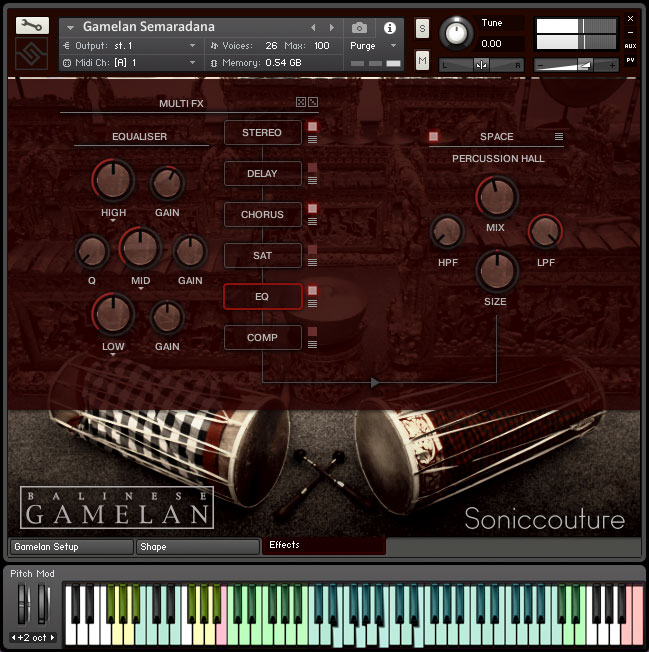
Task: Open the Sat effect preset menu icon
Action: point(312,262)
